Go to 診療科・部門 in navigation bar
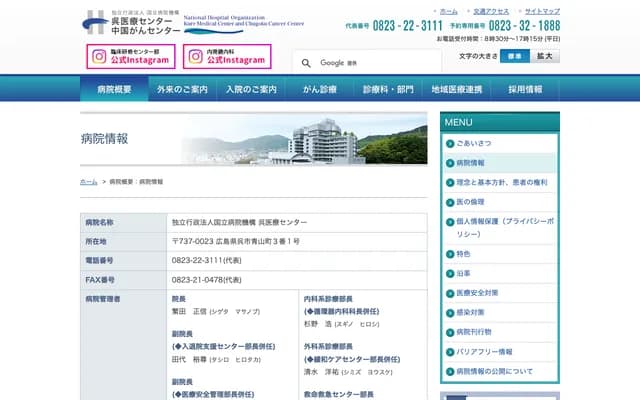Image resolution: width=640 pixels, height=400 pixels. pos(388,89)
